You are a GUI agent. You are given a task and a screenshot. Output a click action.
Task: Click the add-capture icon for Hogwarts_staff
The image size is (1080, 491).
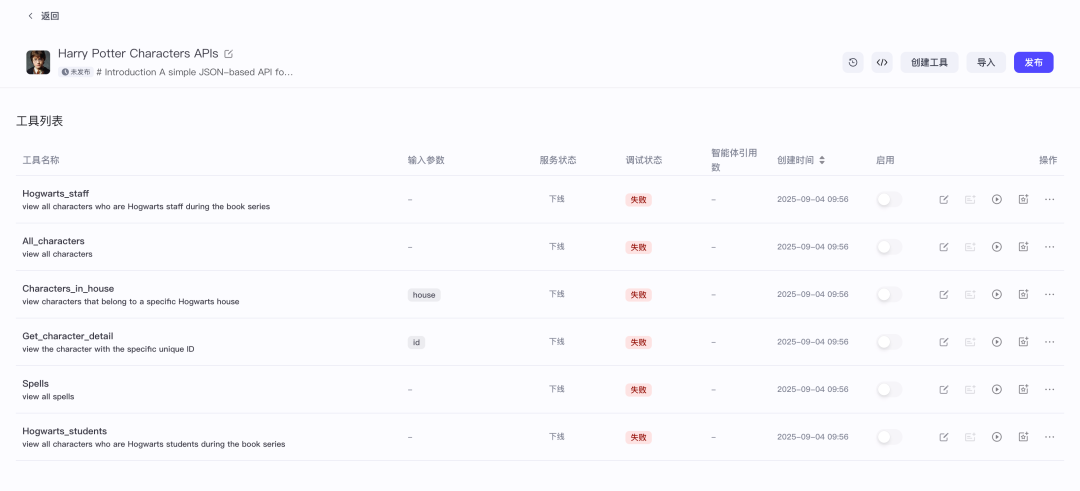[1024, 200]
